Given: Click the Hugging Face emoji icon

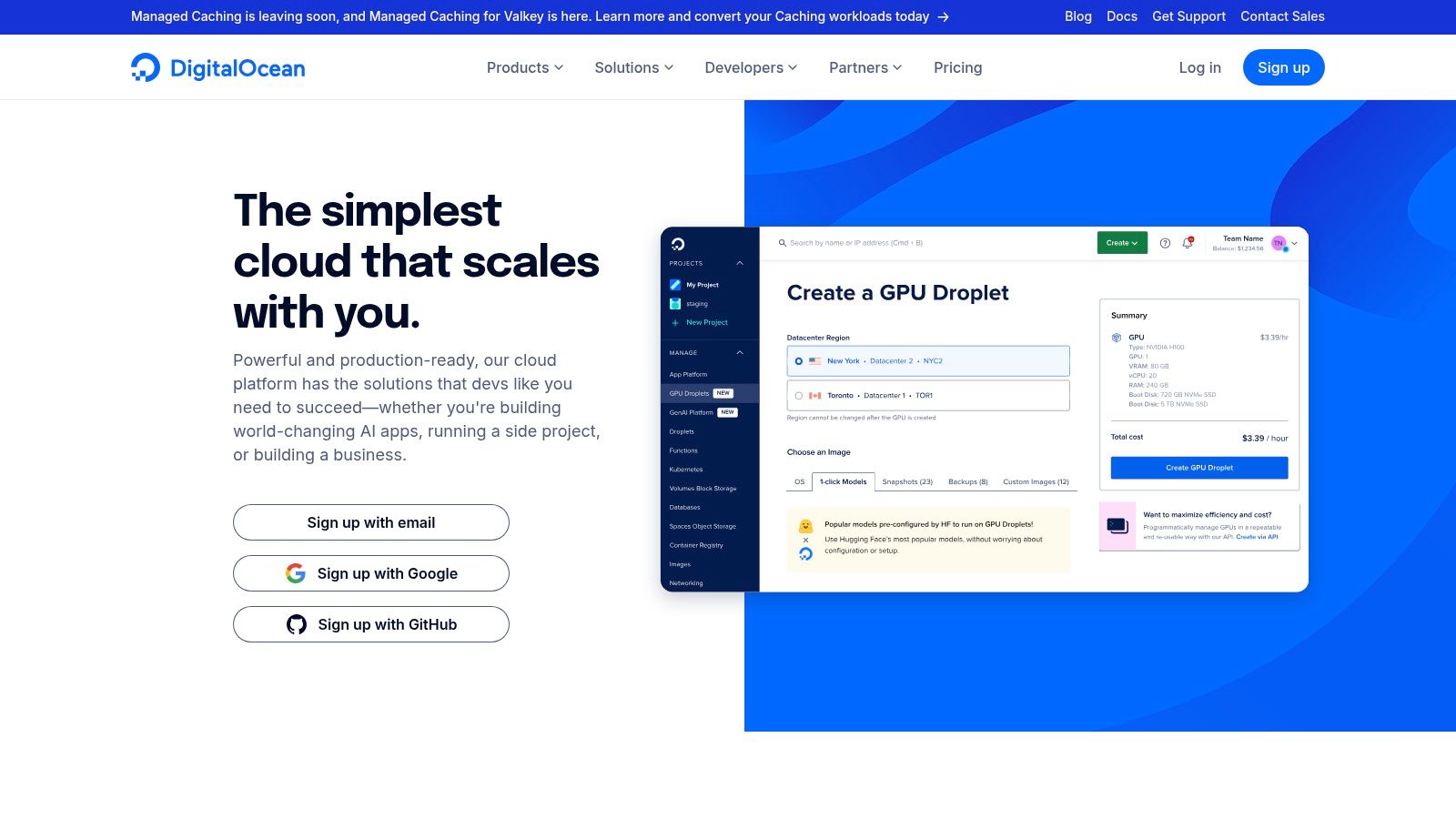Looking at the screenshot, I should tap(805, 526).
